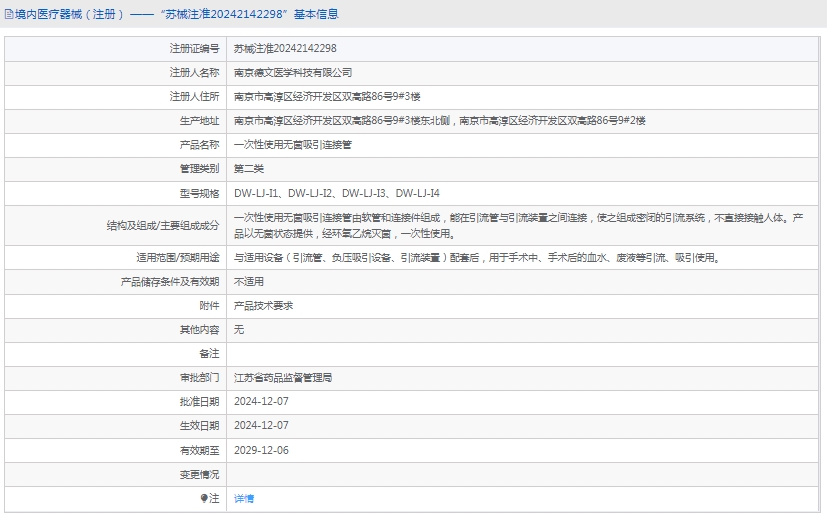Click the 生产地址 production address value
The width and height of the screenshot is (827, 517).
pos(440,120)
